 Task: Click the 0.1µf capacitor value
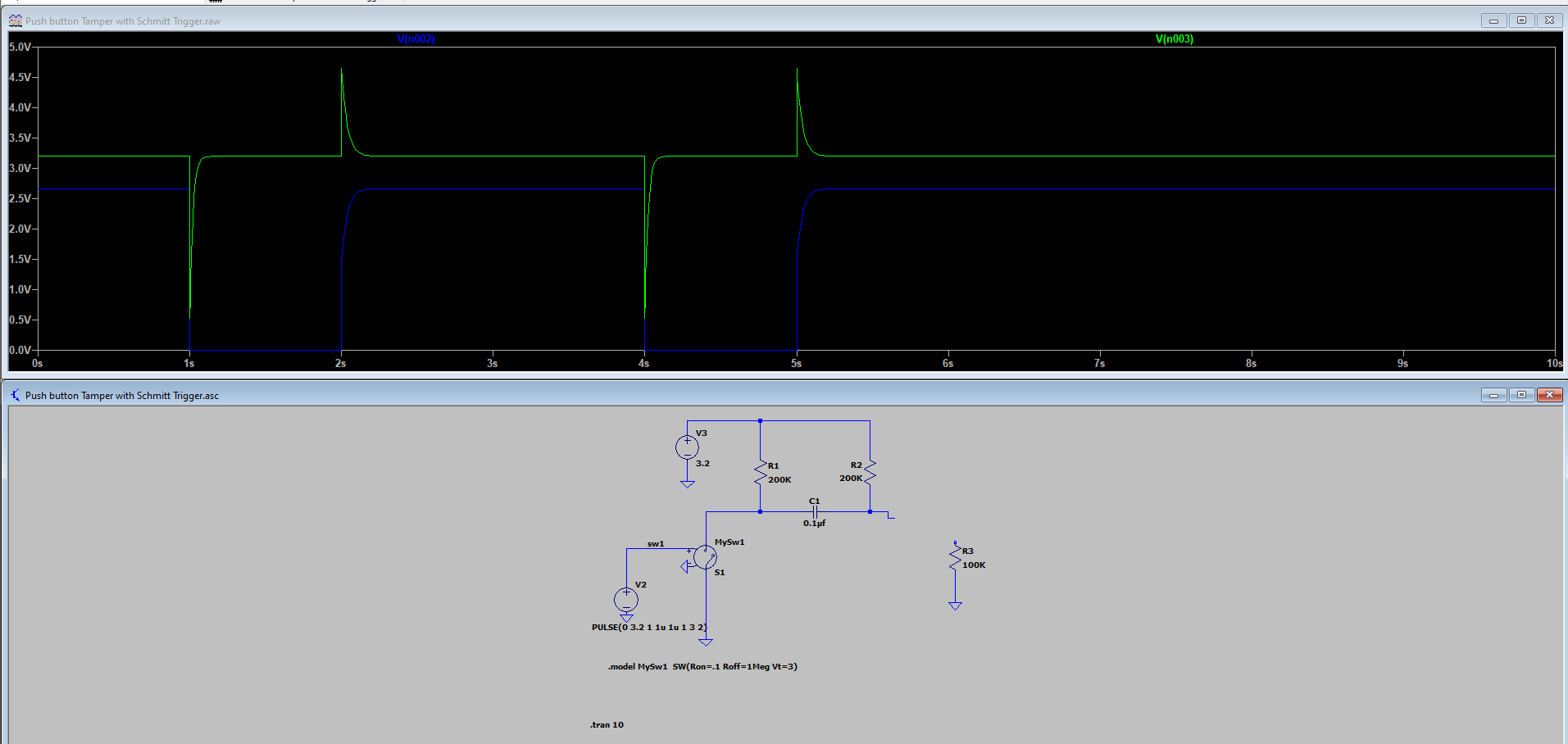click(814, 523)
